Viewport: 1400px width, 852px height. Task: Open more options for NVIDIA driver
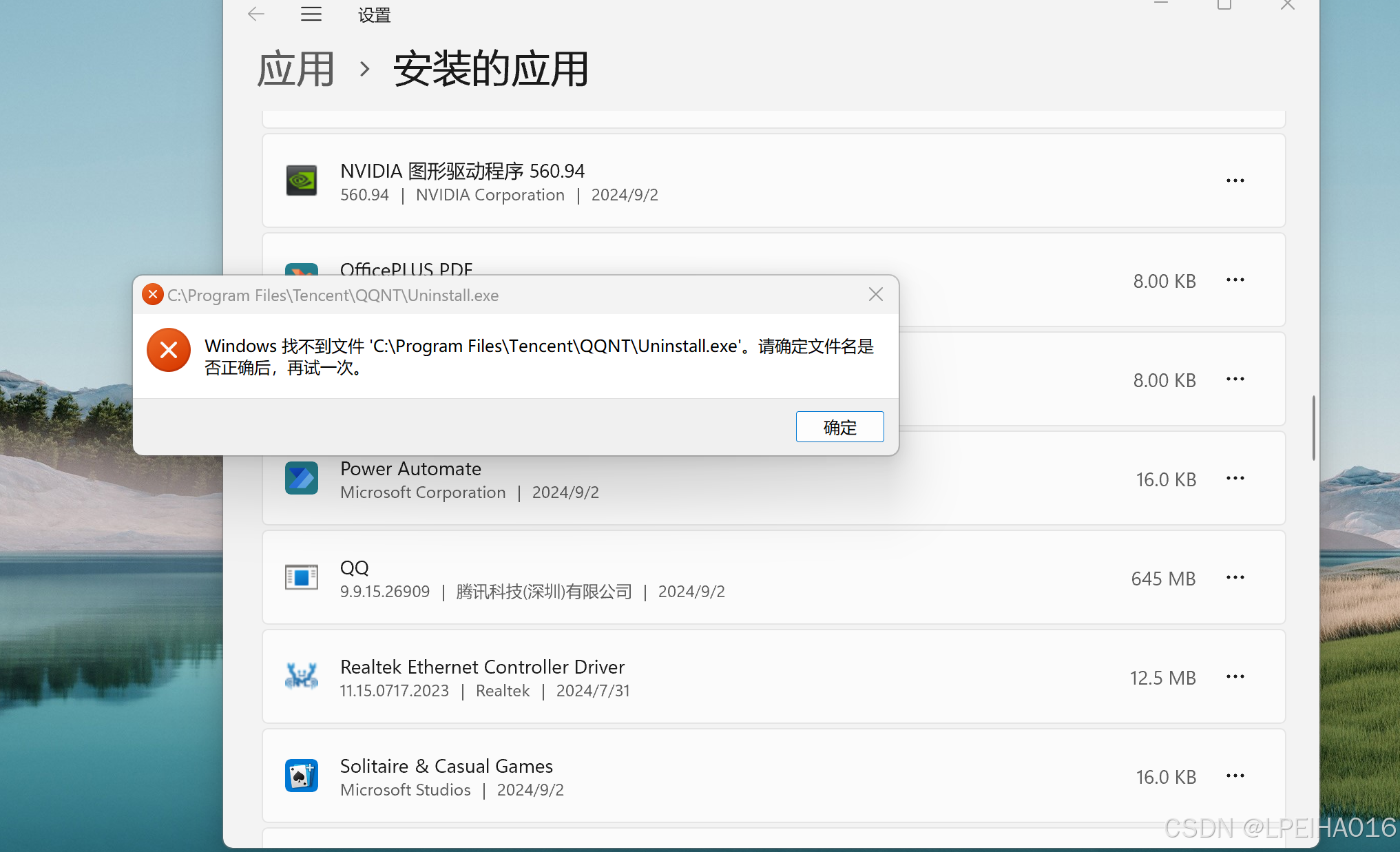click(1235, 180)
